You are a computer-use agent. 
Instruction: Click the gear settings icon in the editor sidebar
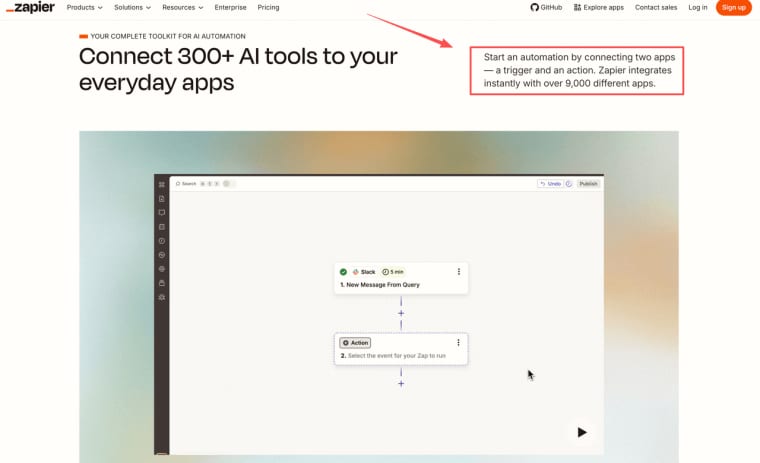point(162,297)
